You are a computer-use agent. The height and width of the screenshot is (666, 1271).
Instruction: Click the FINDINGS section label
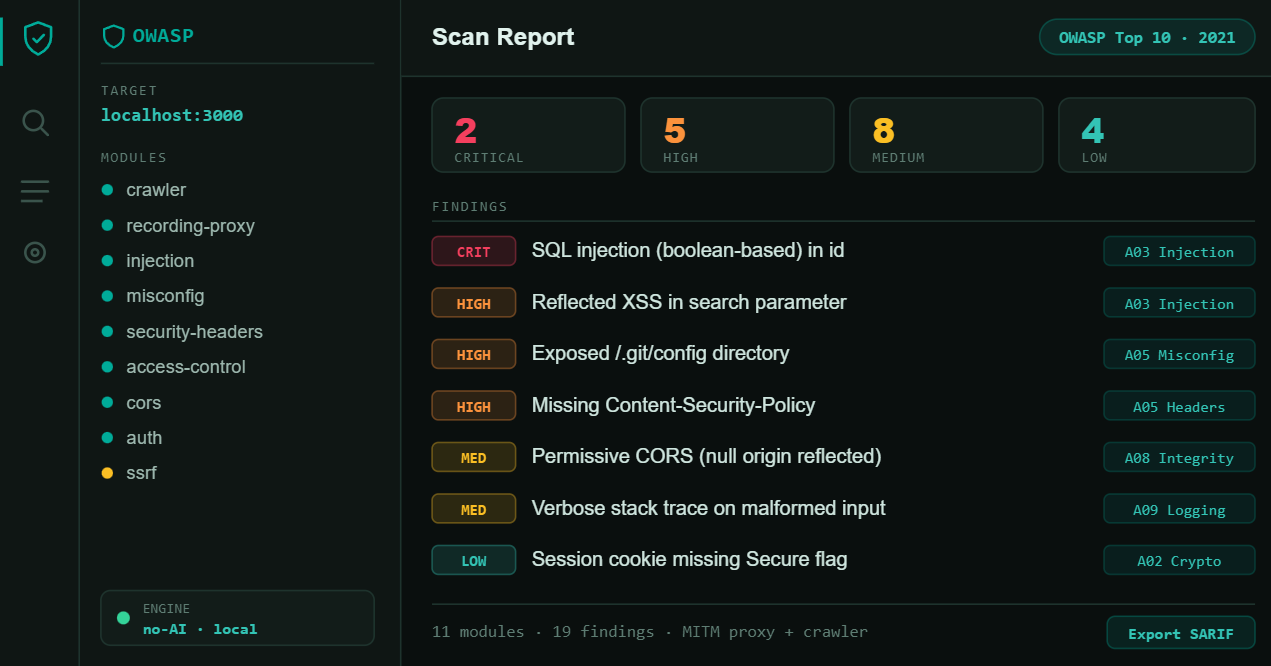(x=470, y=207)
